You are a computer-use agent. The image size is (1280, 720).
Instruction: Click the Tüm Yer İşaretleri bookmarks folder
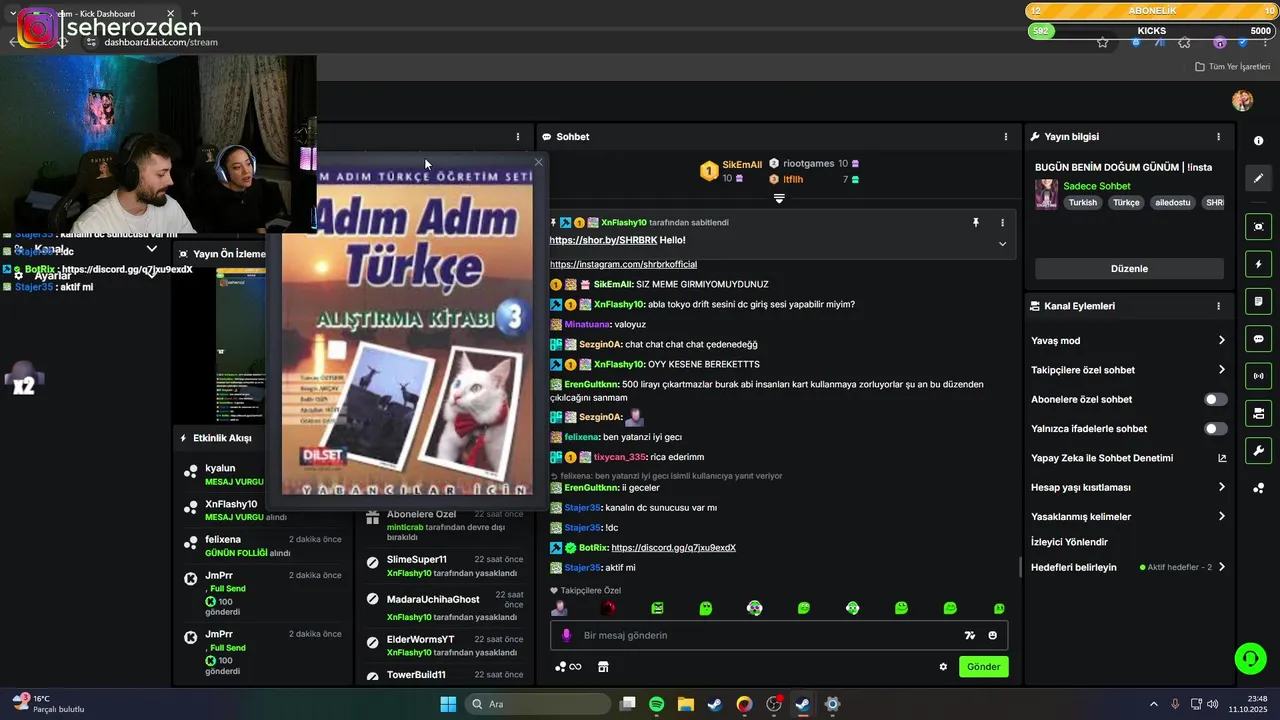(1232, 67)
